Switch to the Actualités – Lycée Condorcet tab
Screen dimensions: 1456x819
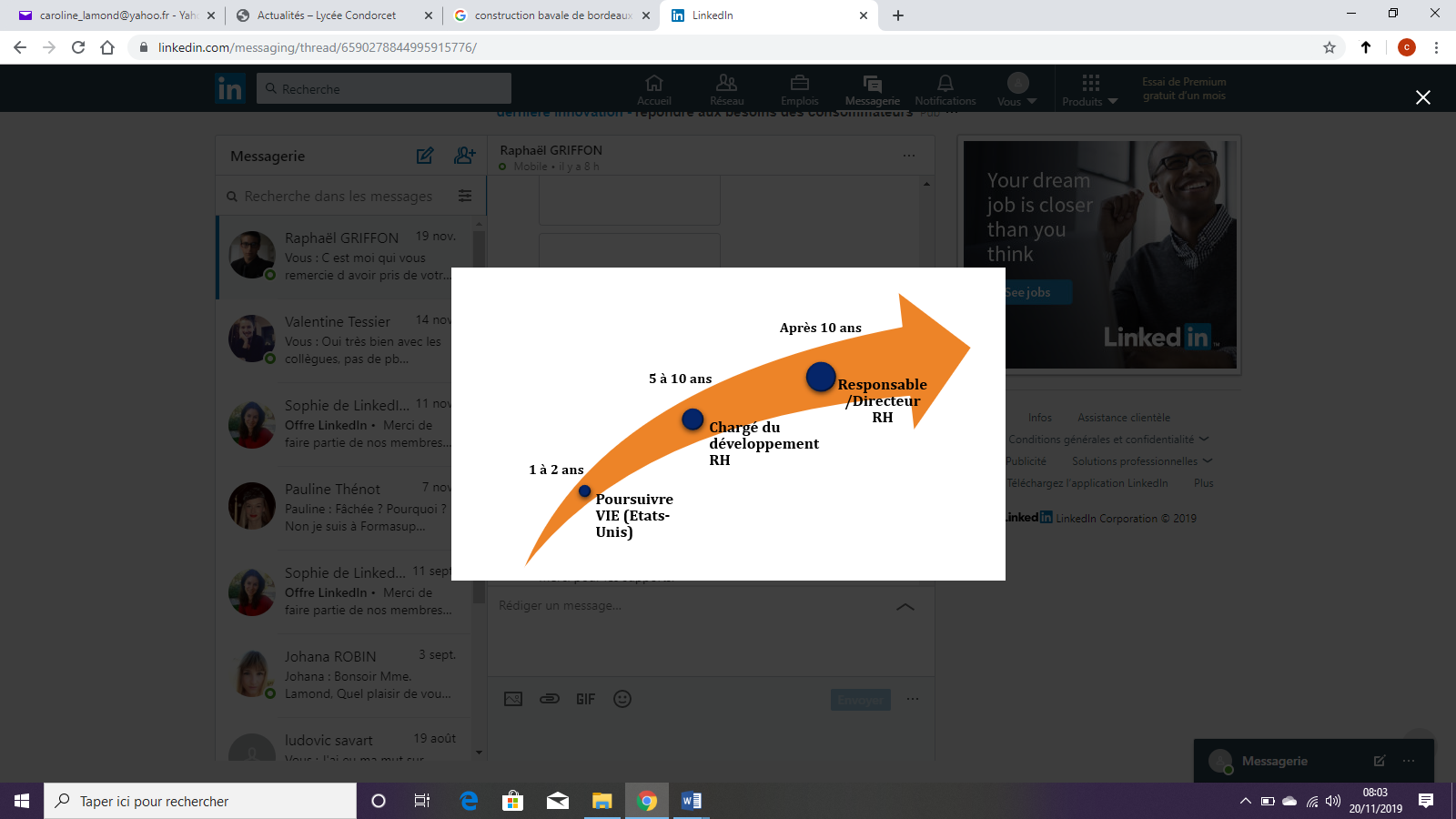[x=327, y=15]
